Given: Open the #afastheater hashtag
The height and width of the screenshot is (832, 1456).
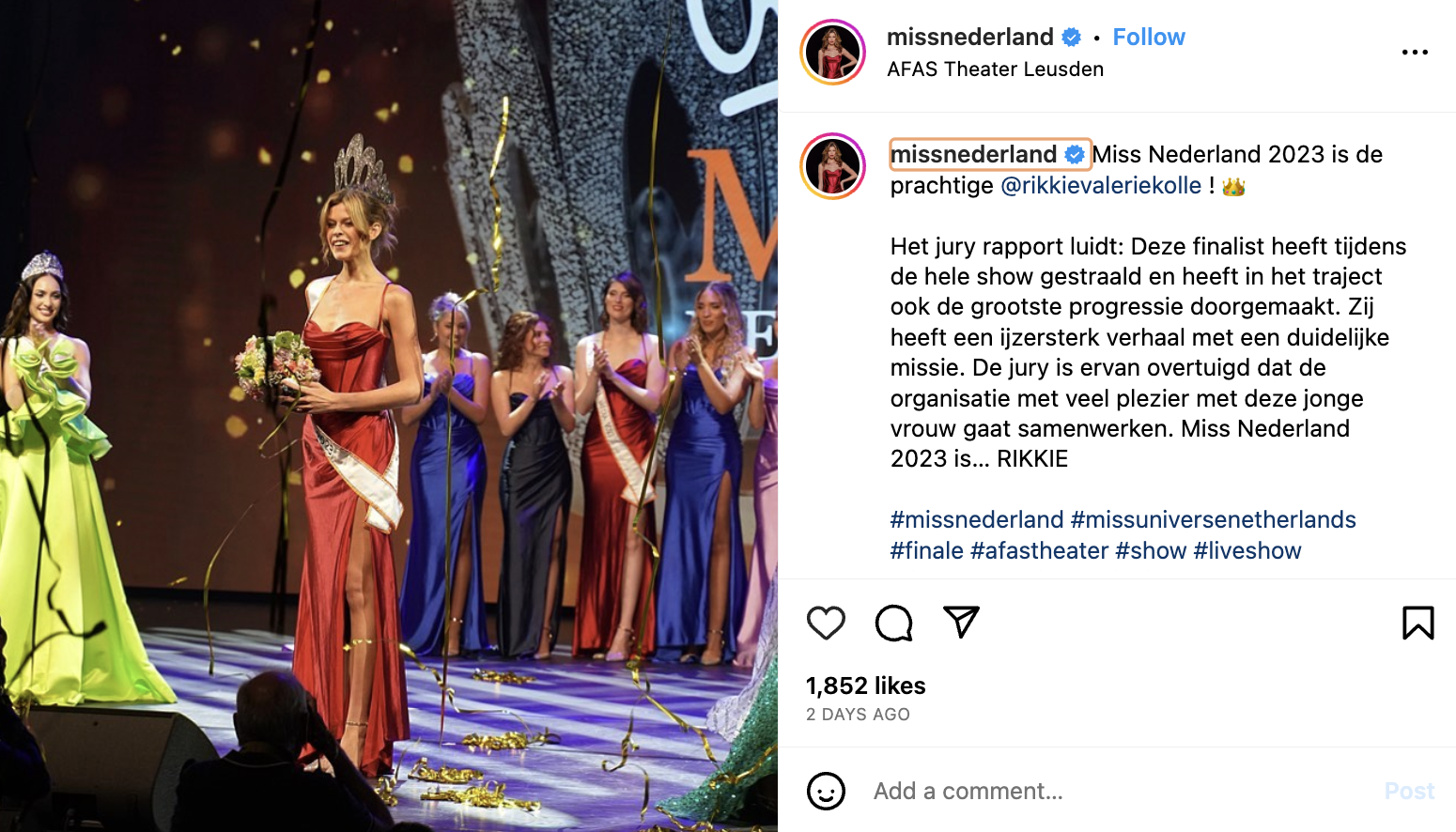Looking at the screenshot, I should click(x=1039, y=551).
